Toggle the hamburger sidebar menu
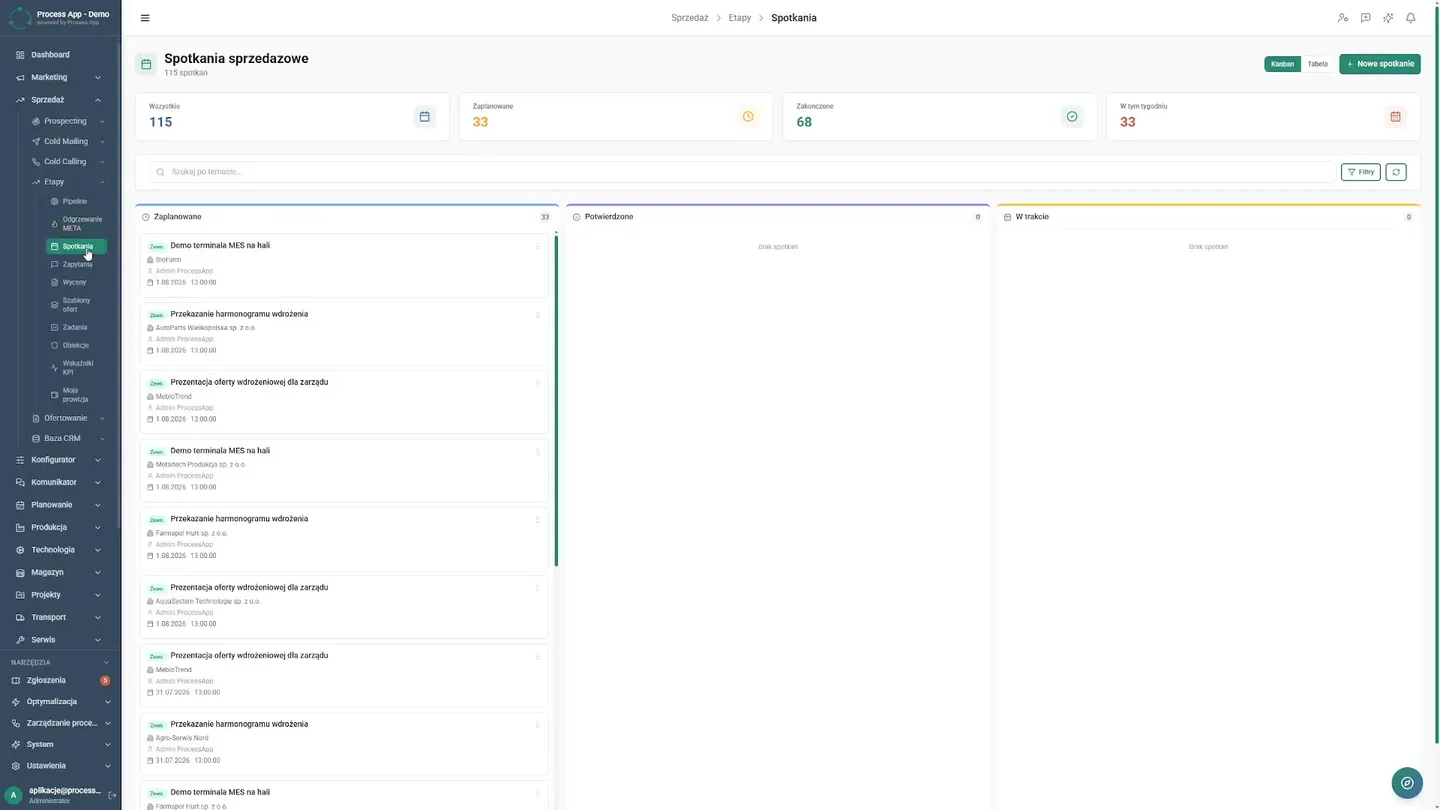Viewport: 1440px width, 810px height. coord(145,18)
